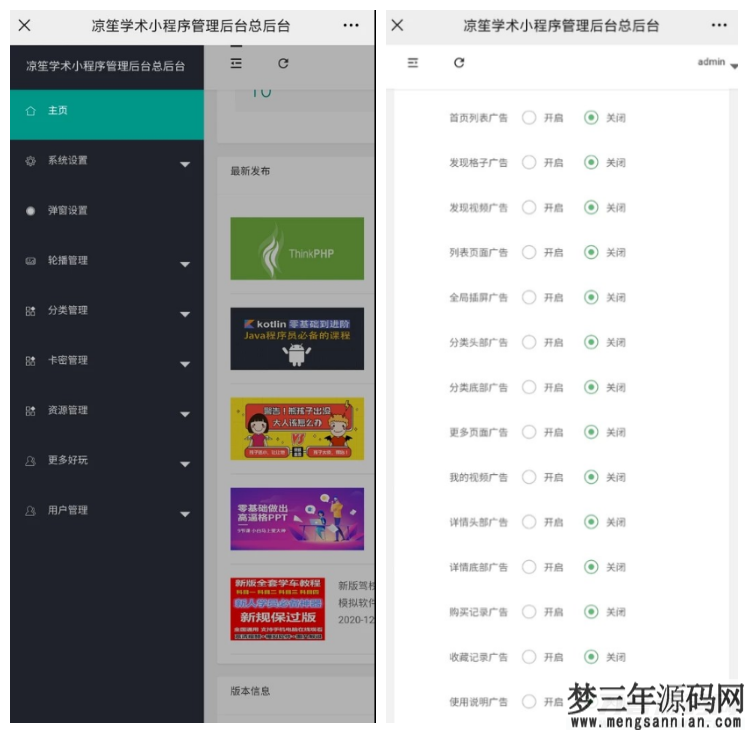Image resolution: width=748 pixels, height=733 pixels.
Task: Open the yellow cartoon kids thumbnail
Action: (297, 429)
